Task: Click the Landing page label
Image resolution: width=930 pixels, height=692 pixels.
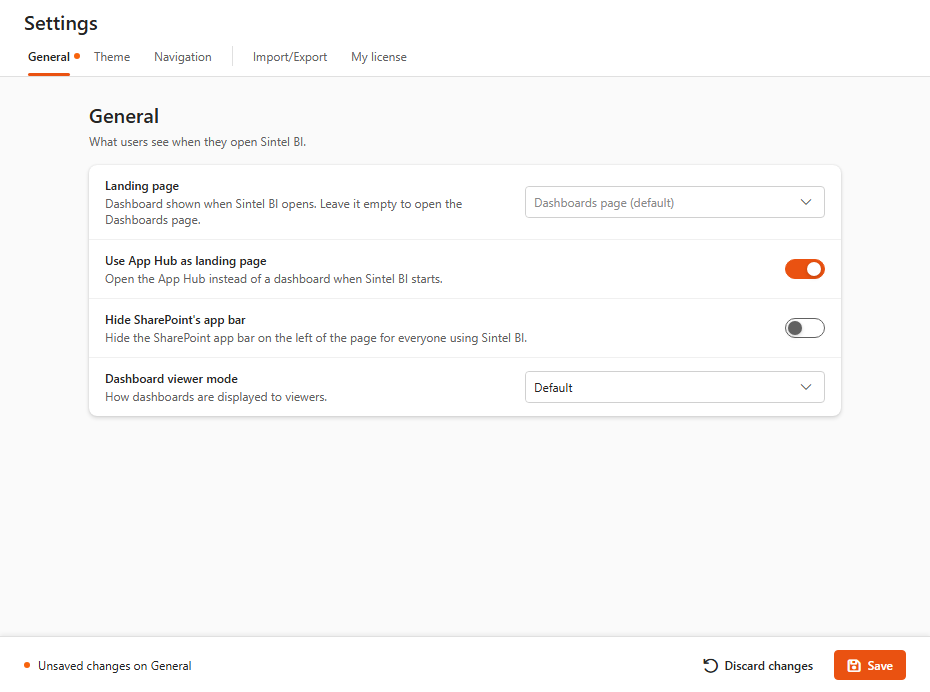Action: (142, 186)
